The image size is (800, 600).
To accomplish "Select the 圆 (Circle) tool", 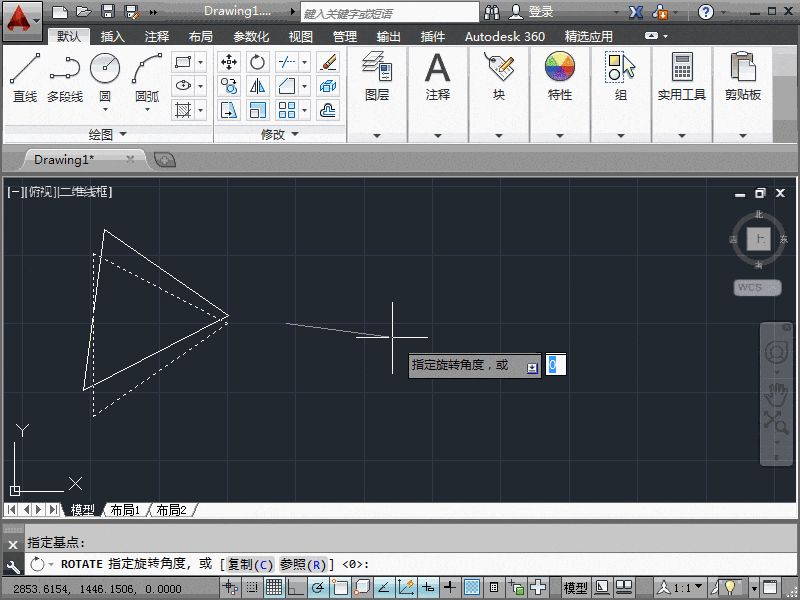I will tap(105, 70).
